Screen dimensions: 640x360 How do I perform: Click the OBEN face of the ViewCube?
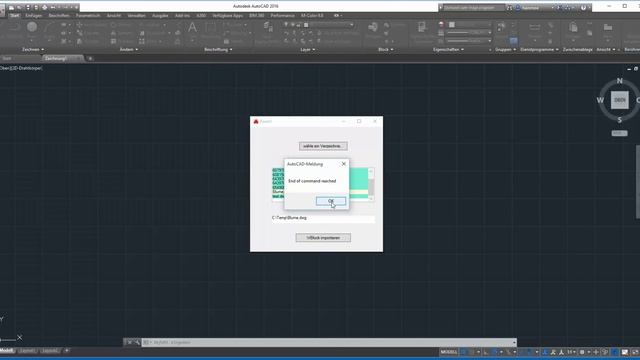[620, 100]
